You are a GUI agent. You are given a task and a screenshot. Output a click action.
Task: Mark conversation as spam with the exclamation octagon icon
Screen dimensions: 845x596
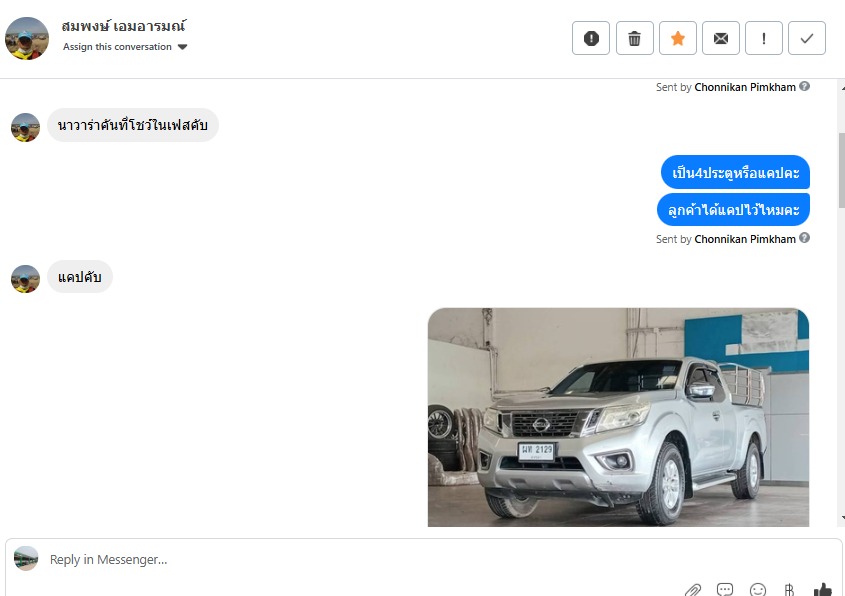tap(591, 38)
